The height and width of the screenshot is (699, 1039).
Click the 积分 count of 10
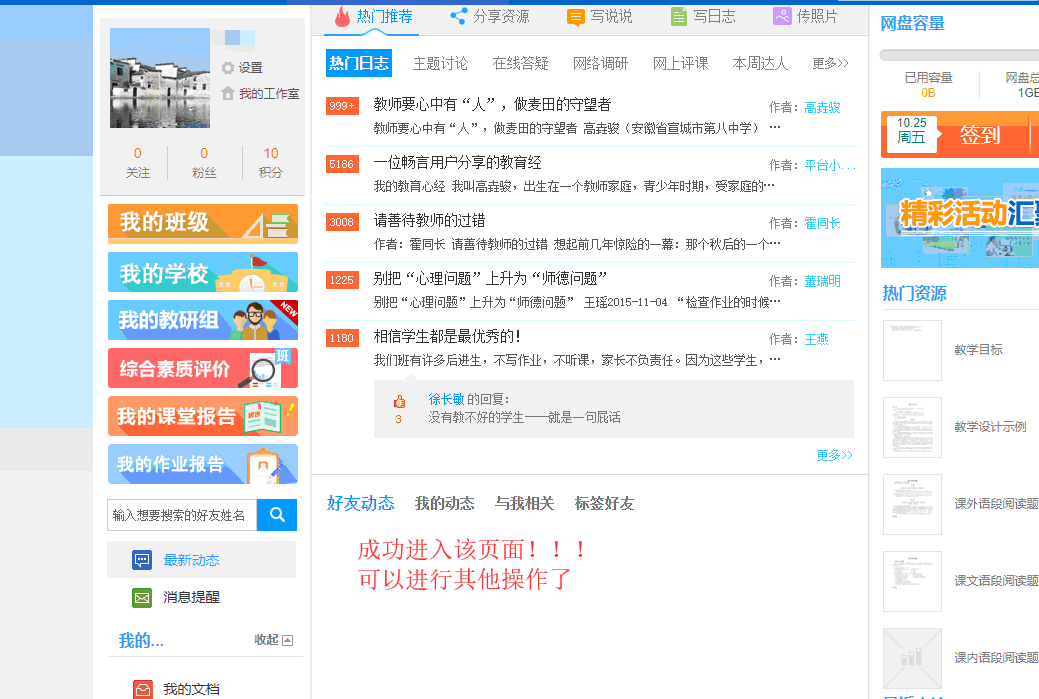click(271, 153)
